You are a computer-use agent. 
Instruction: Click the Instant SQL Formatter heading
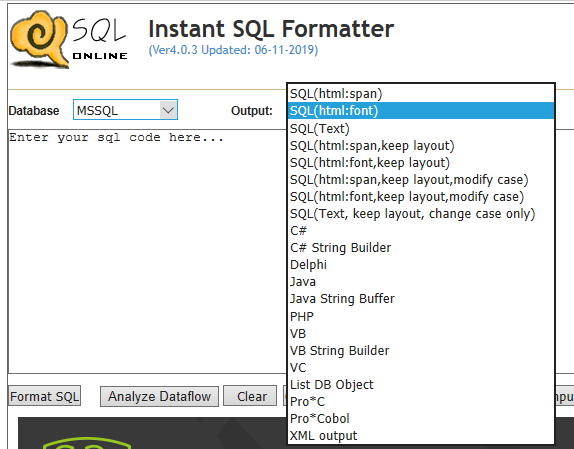point(271,29)
